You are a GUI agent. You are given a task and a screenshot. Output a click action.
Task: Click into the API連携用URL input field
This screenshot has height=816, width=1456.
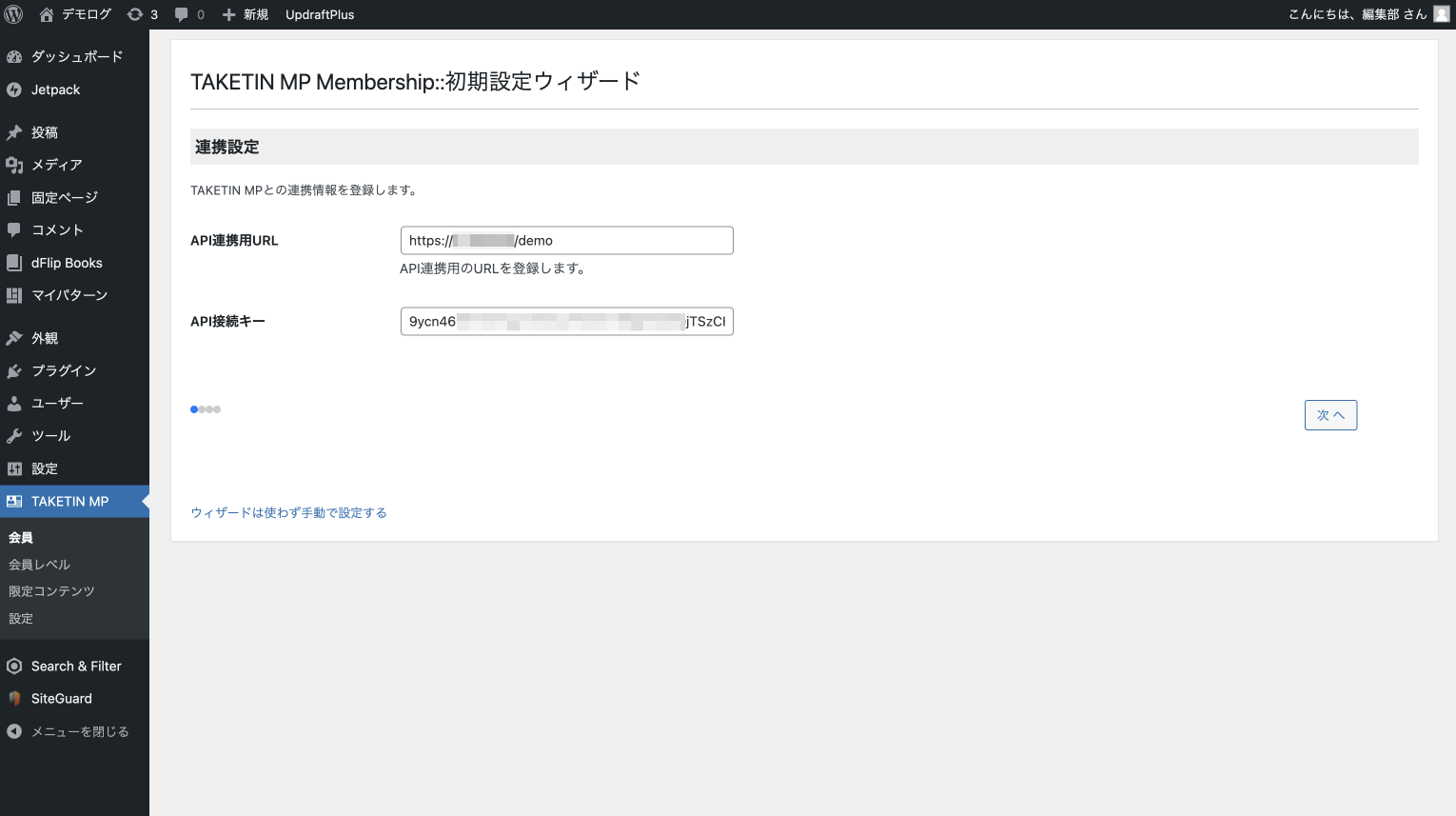pyautogui.click(x=566, y=240)
